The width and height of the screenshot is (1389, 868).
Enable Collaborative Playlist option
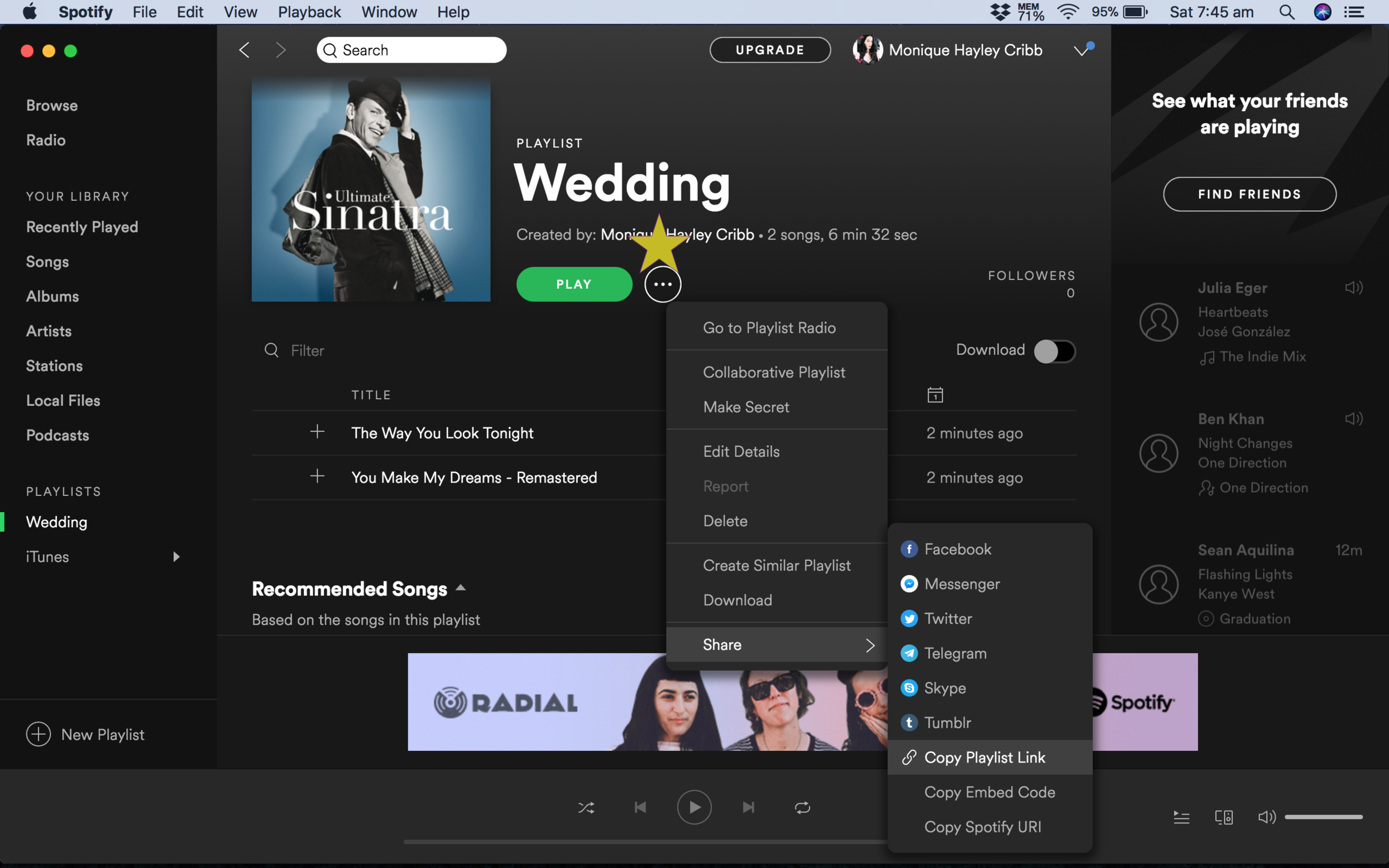(x=773, y=372)
